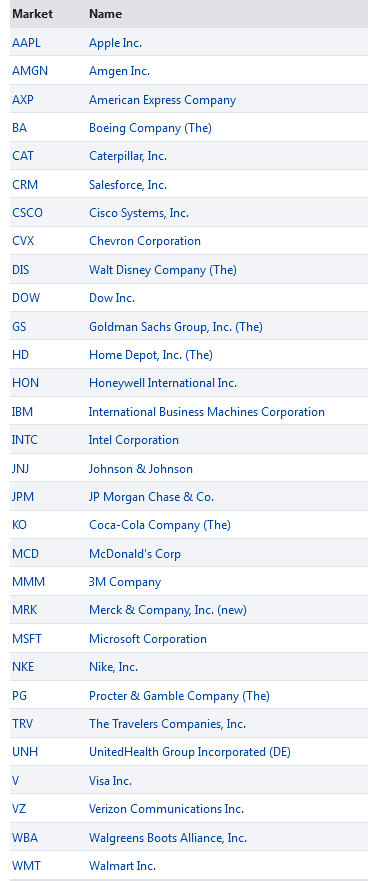This screenshot has width=368, height=881.
Task: Open the AAPL ticker link
Action: (x=26, y=43)
